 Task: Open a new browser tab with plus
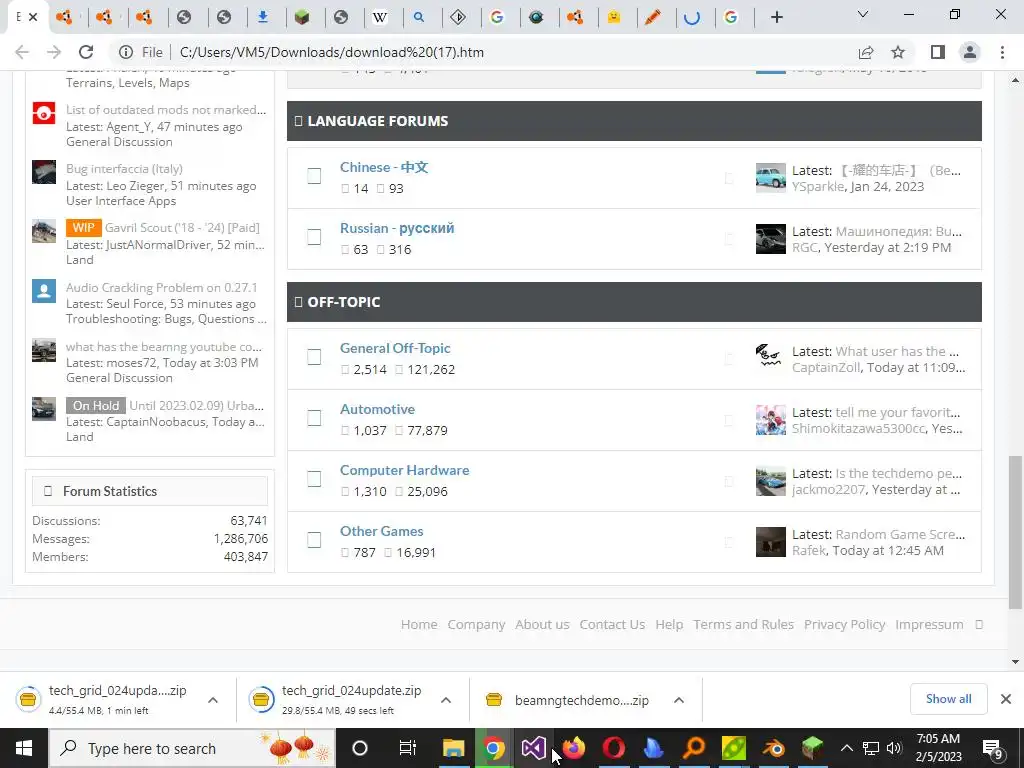(776, 18)
